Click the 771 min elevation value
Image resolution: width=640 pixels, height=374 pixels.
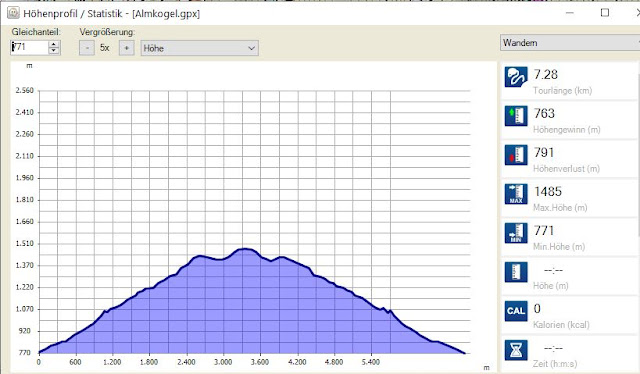point(544,230)
